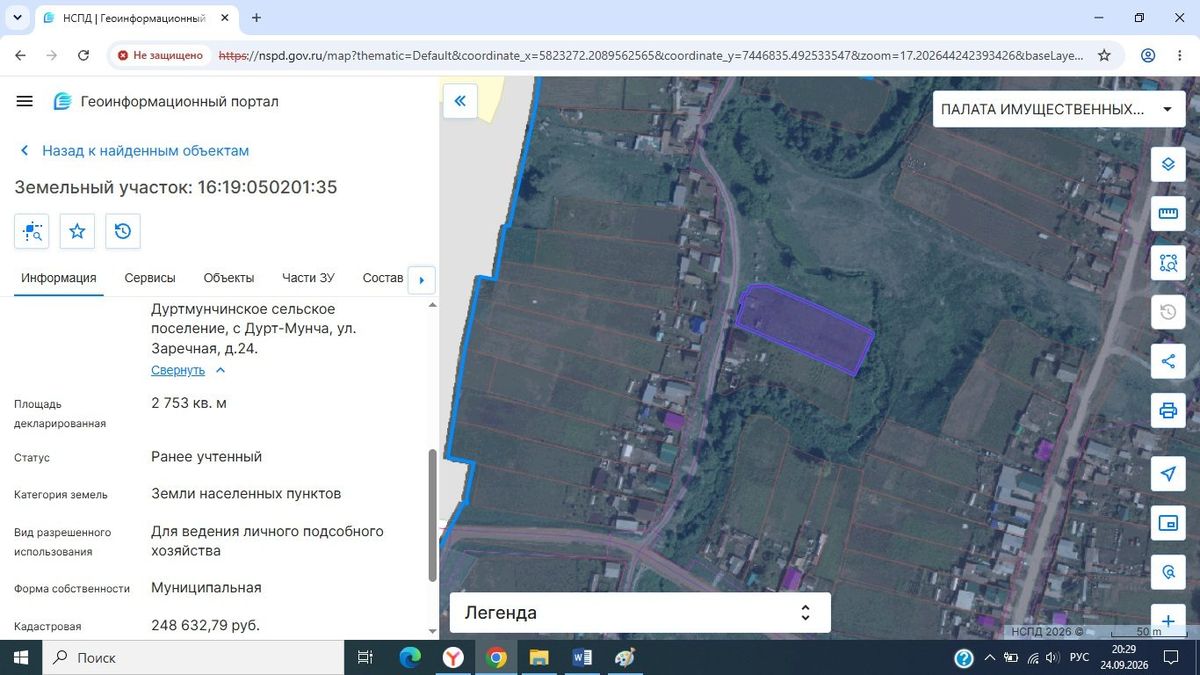This screenshot has height=675, width=1200.
Task: Print the current map
Action: (1168, 410)
